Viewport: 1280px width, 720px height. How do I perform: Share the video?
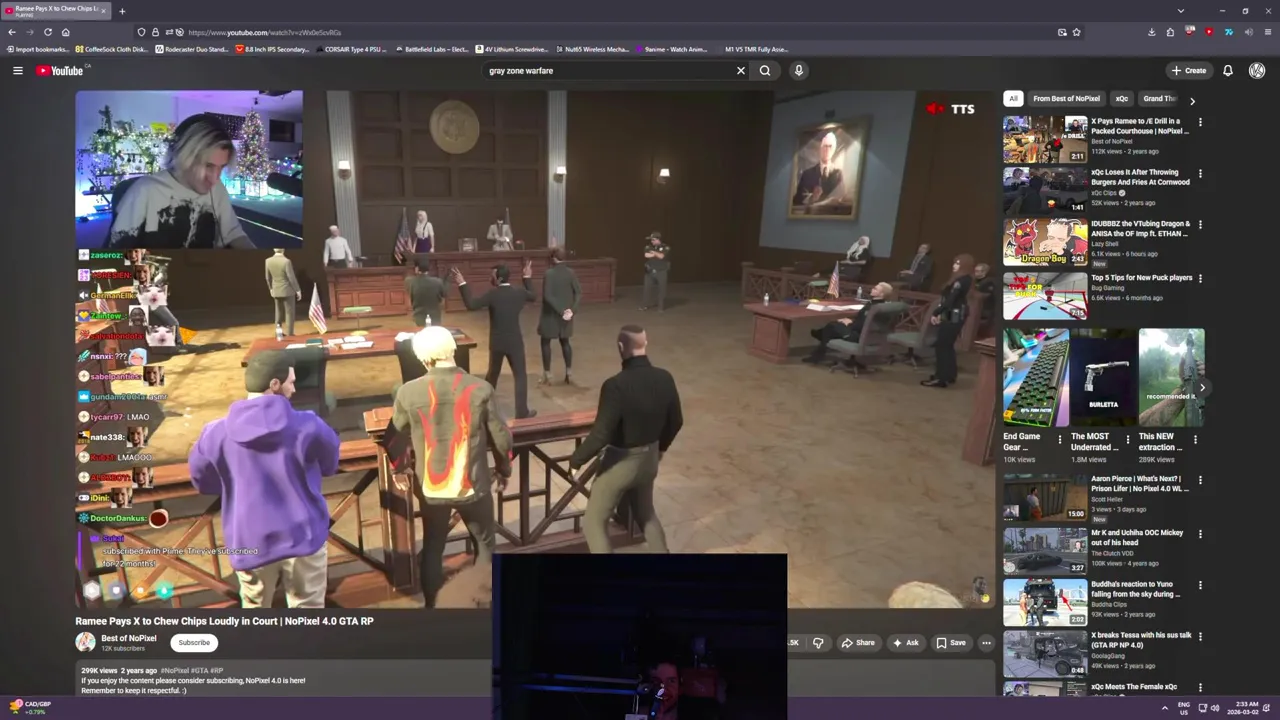(x=858, y=643)
